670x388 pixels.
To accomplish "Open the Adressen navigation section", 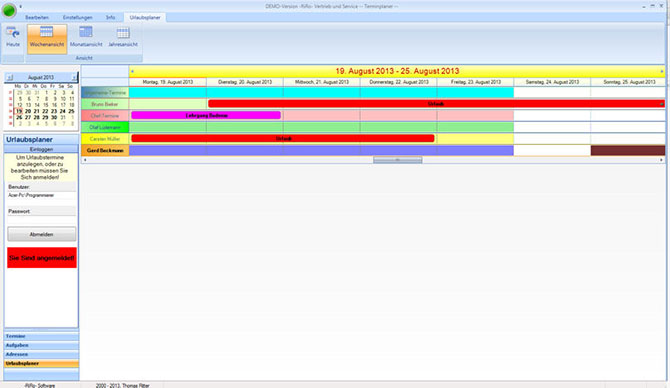I will 41,355.
